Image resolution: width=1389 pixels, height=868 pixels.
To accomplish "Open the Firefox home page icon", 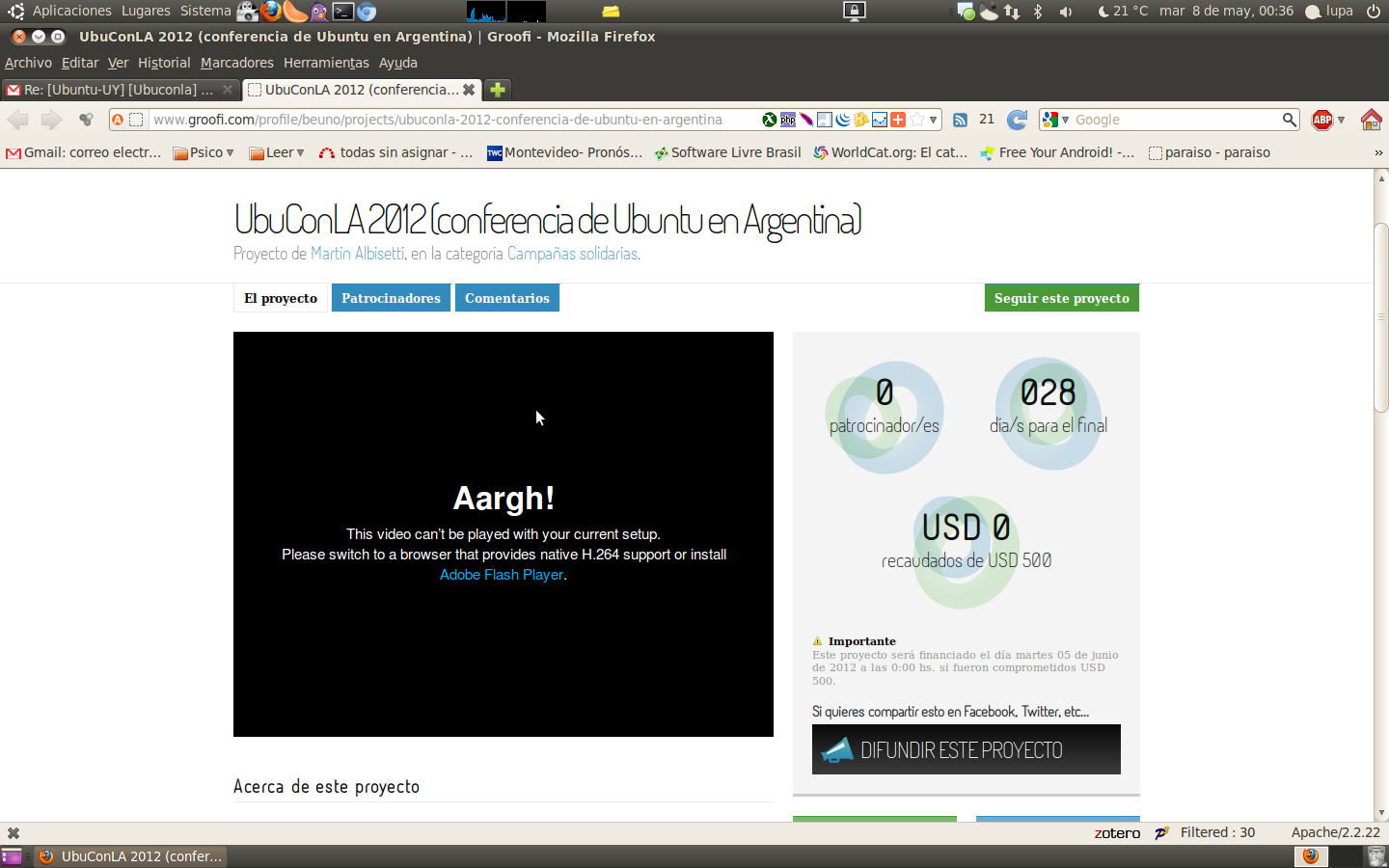I will 1371,120.
